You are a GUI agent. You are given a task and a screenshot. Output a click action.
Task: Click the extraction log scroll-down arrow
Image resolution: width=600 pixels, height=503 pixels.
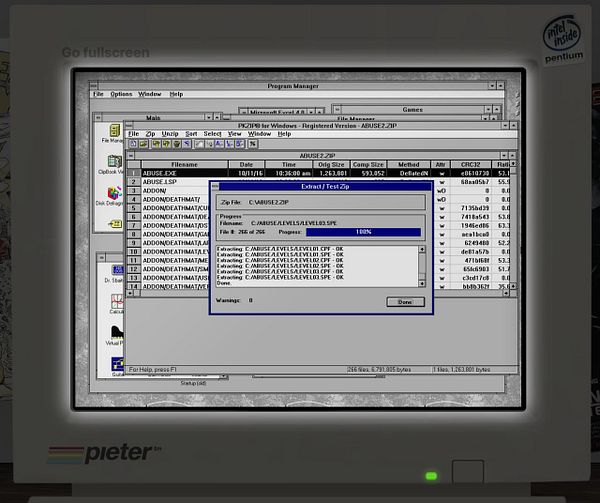click(x=422, y=283)
